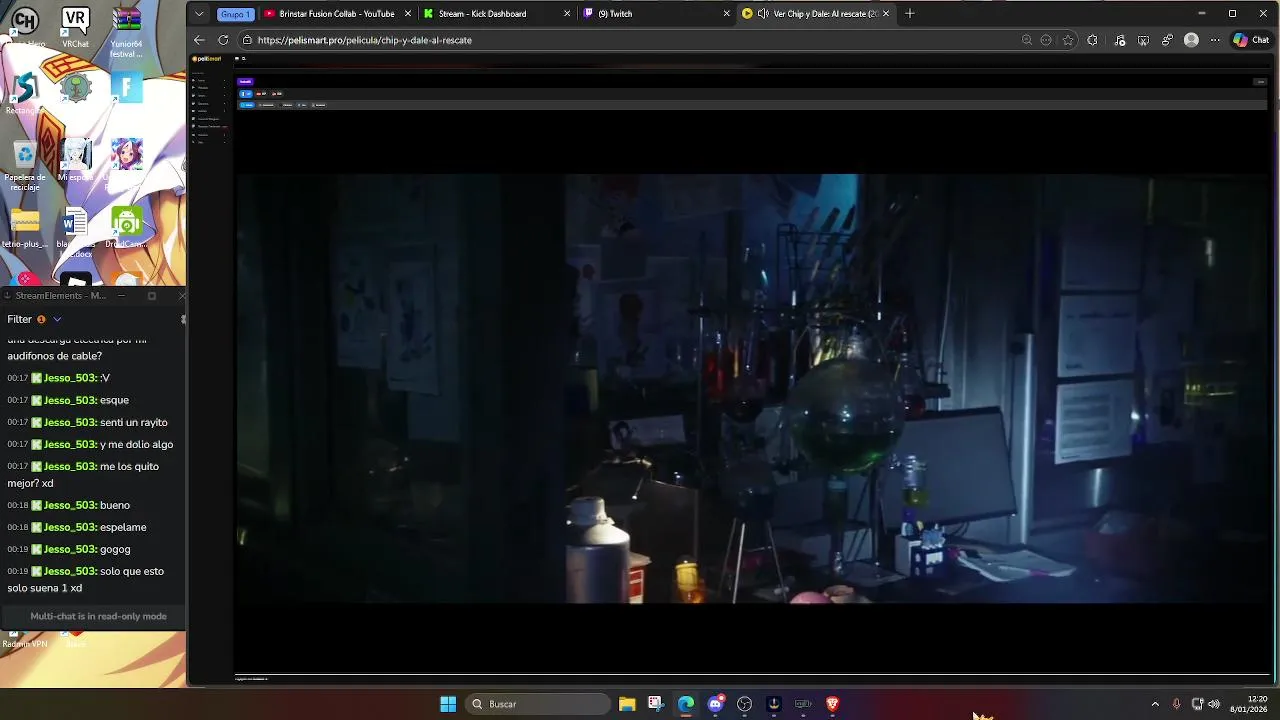The height and width of the screenshot is (720, 1280).
Task: Click the microphone tray icon
Action: (1176, 704)
